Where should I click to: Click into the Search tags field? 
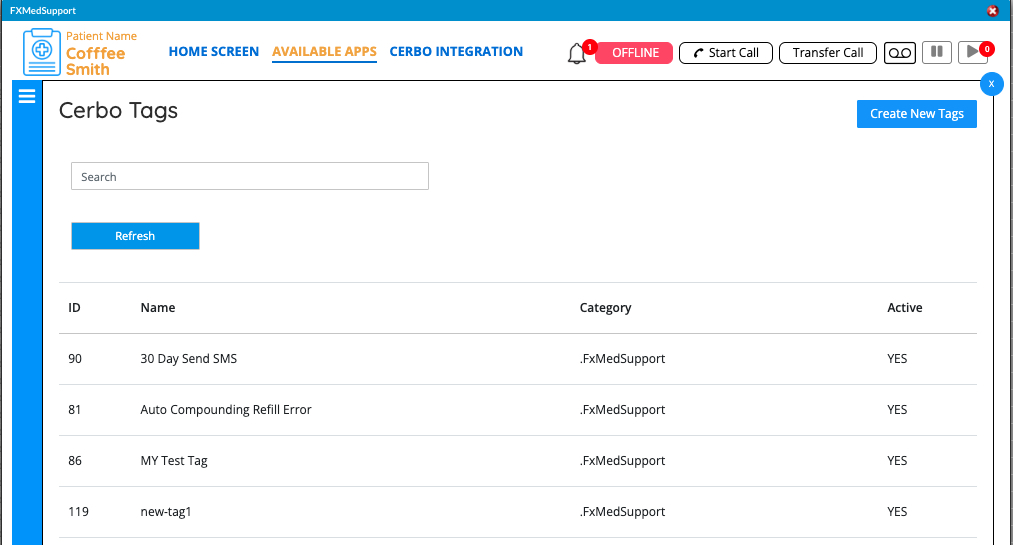(x=249, y=176)
